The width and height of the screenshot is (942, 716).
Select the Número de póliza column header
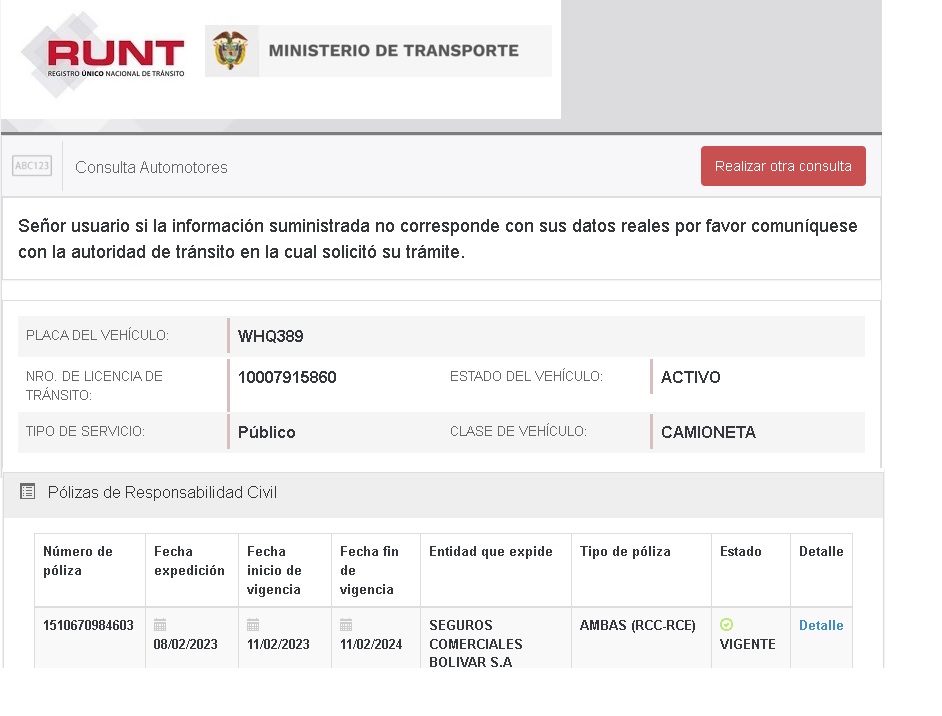[x=78, y=560]
